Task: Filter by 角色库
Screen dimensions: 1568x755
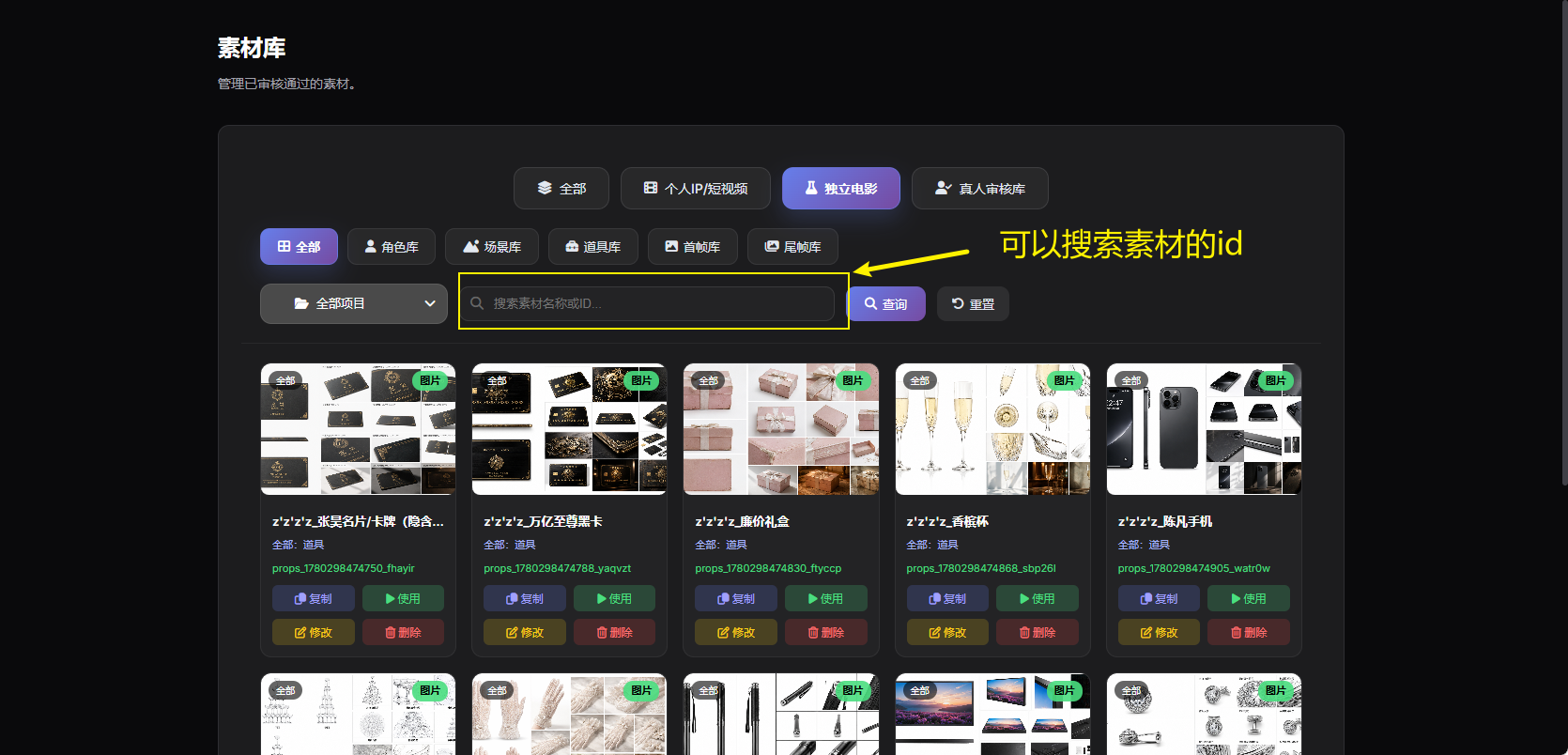Action: point(392,247)
